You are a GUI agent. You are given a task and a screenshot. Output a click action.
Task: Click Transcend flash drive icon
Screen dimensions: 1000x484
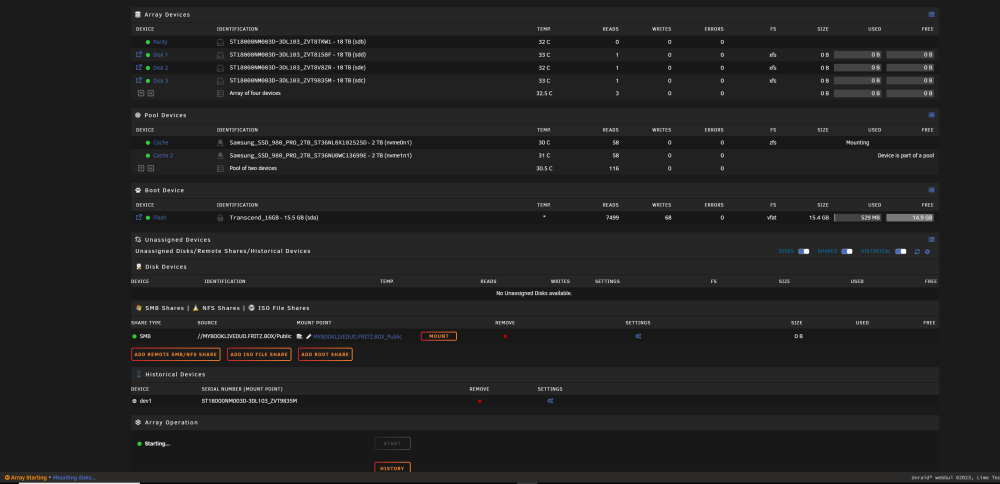[221, 217]
